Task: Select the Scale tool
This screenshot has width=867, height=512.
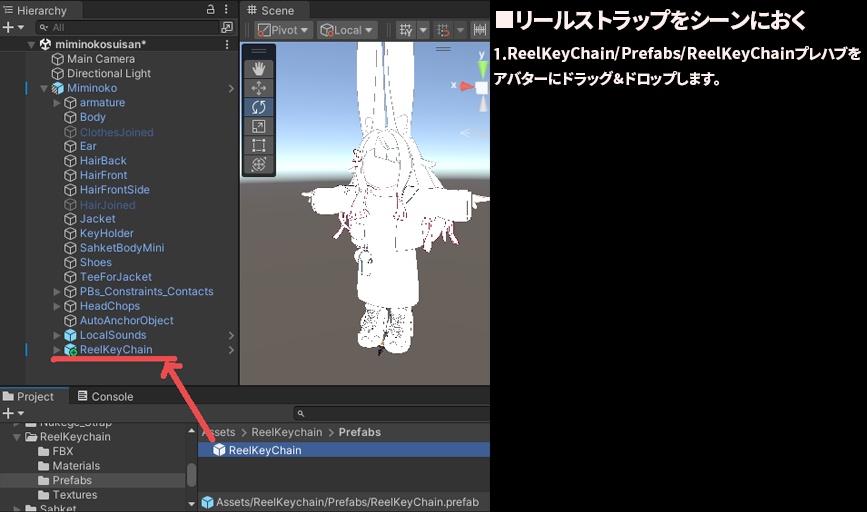Action: (x=259, y=126)
